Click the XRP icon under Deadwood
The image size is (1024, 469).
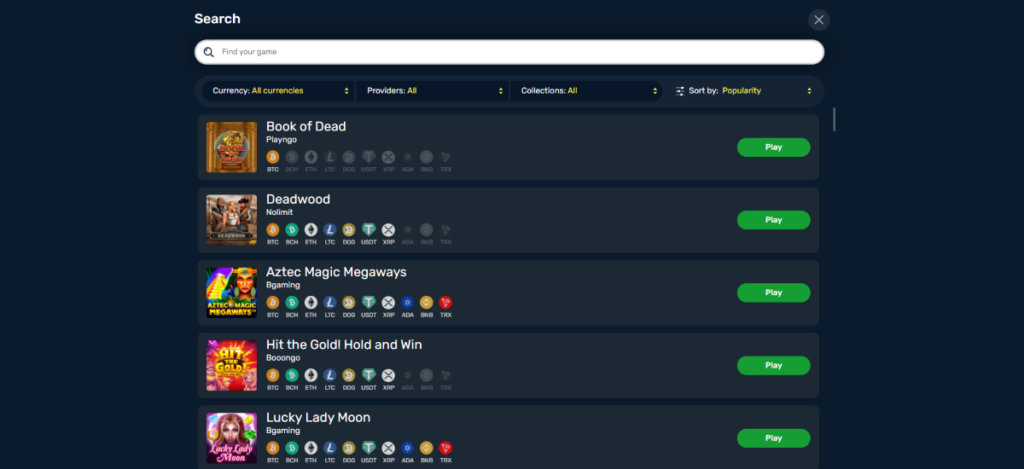389,230
